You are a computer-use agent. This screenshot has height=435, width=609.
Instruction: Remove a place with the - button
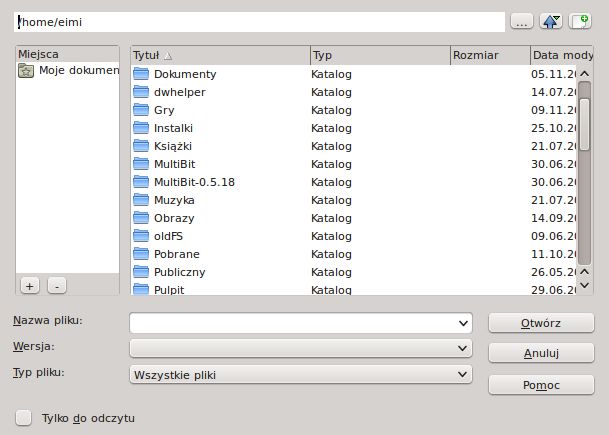coord(57,286)
